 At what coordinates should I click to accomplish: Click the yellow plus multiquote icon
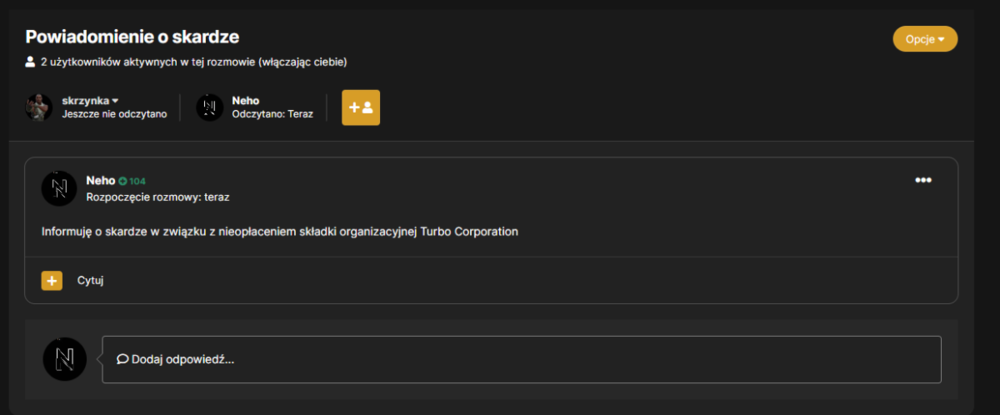(52, 280)
